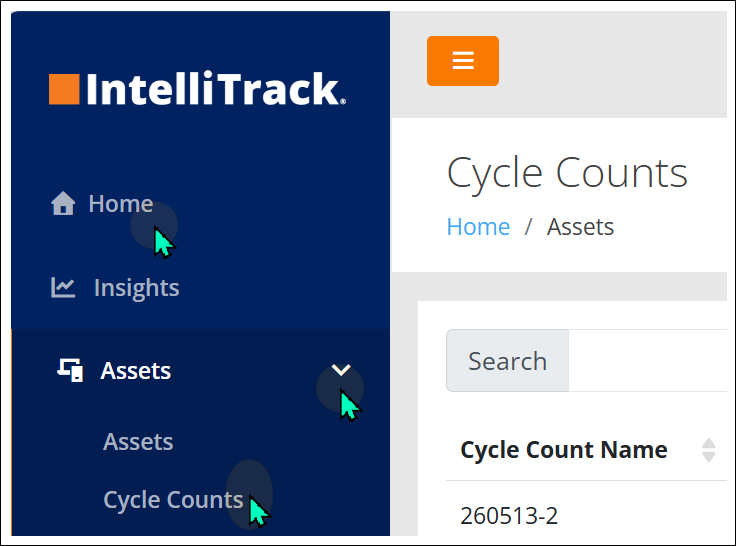Click the Cycle Counts page heading
The image size is (736, 546).
coord(567,174)
